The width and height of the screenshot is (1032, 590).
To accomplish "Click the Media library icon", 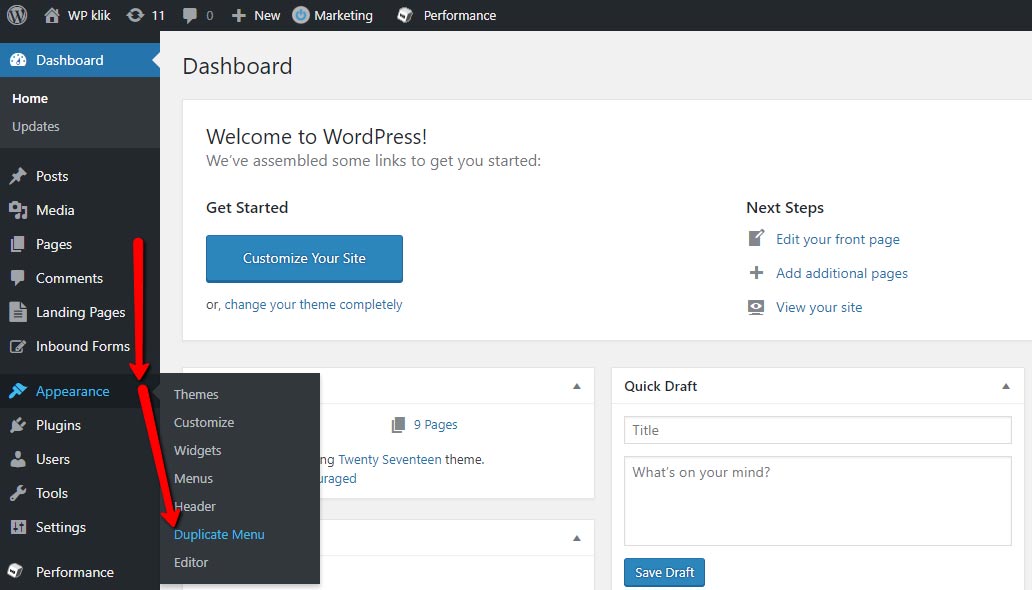I will coord(18,210).
